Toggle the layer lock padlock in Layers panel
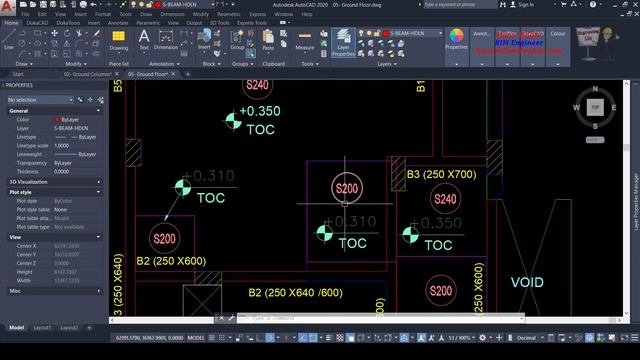 (377, 33)
